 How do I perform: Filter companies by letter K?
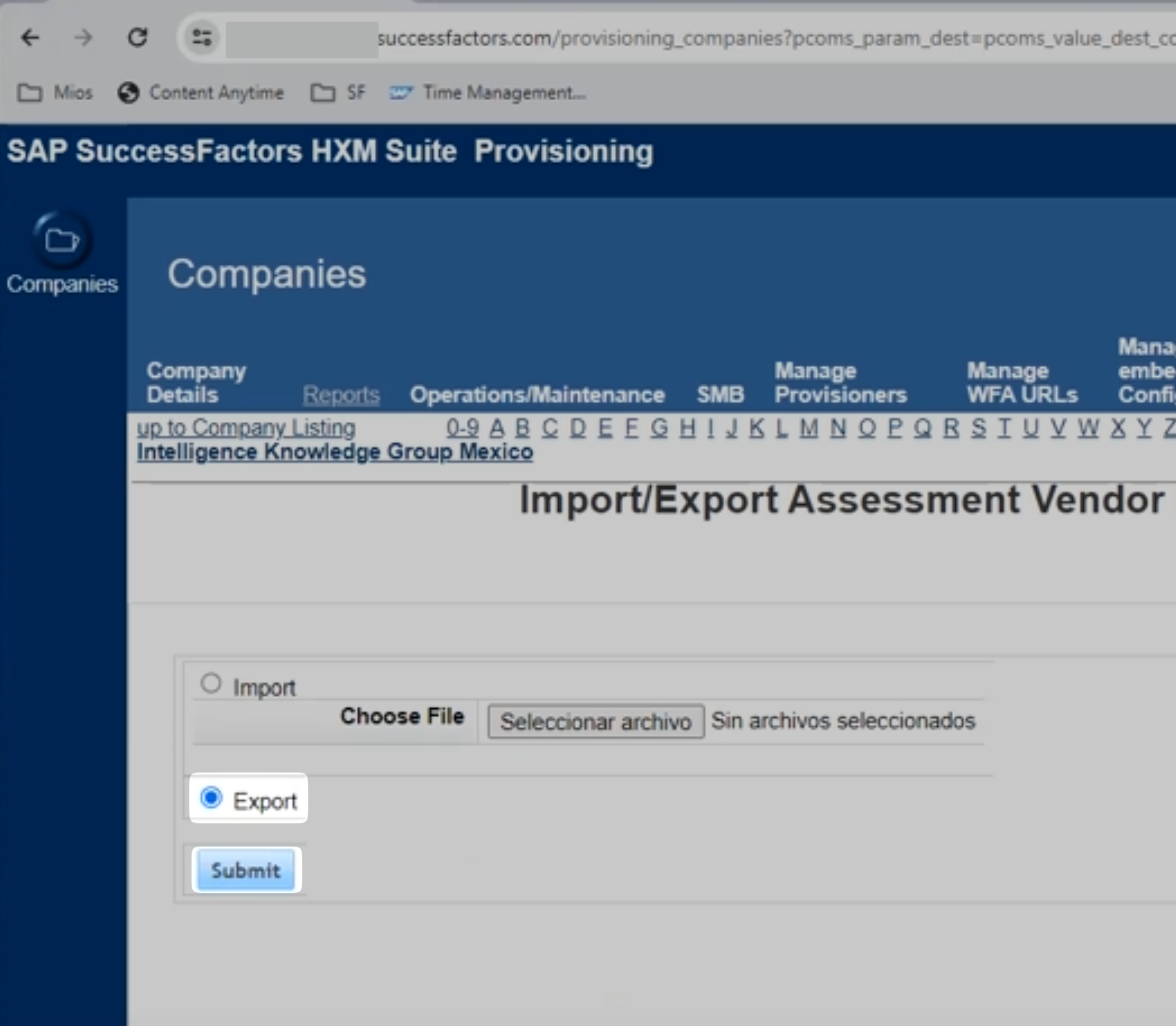[757, 428]
